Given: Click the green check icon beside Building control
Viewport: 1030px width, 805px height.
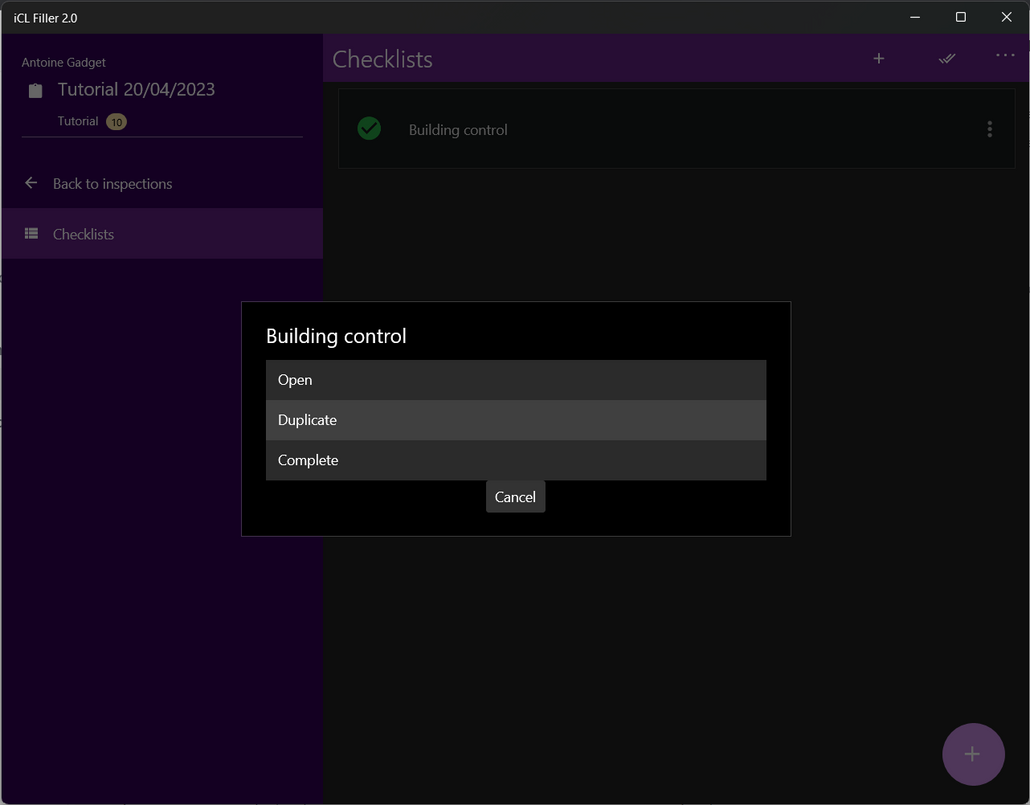Looking at the screenshot, I should click(369, 129).
